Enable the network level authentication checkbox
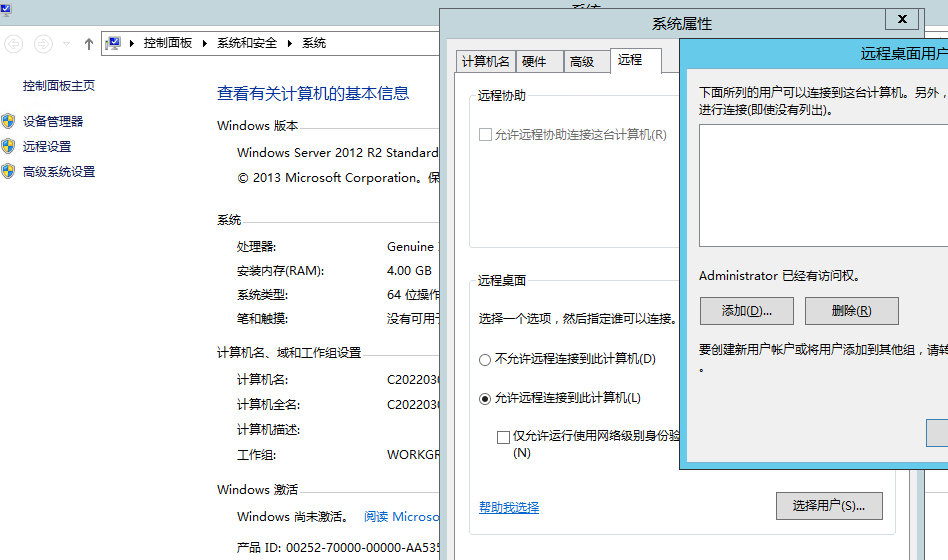The width and height of the screenshot is (948, 560). 503,437
